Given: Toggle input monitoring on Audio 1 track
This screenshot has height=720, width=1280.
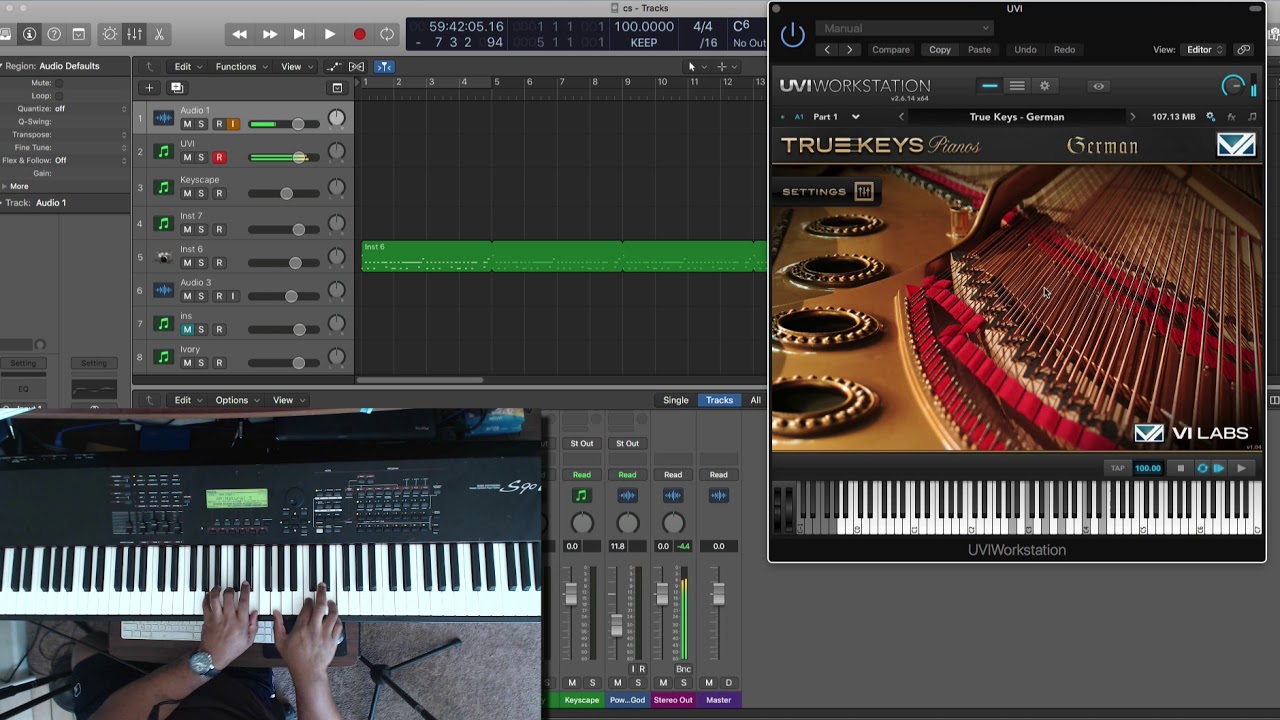Looking at the screenshot, I should coord(233,124).
